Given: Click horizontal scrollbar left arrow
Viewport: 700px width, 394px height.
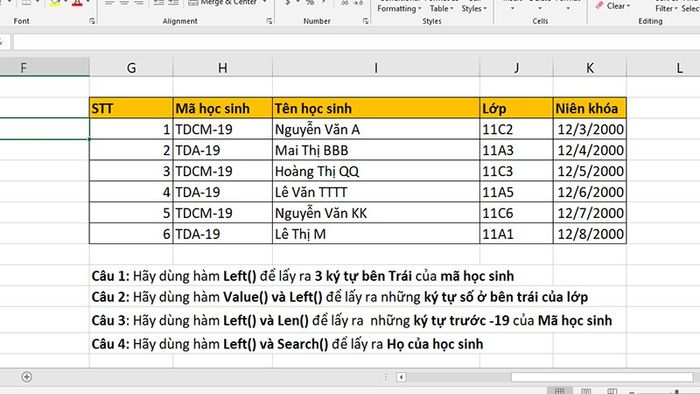Looking at the screenshot, I should pyautogui.click(x=401, y=377).
